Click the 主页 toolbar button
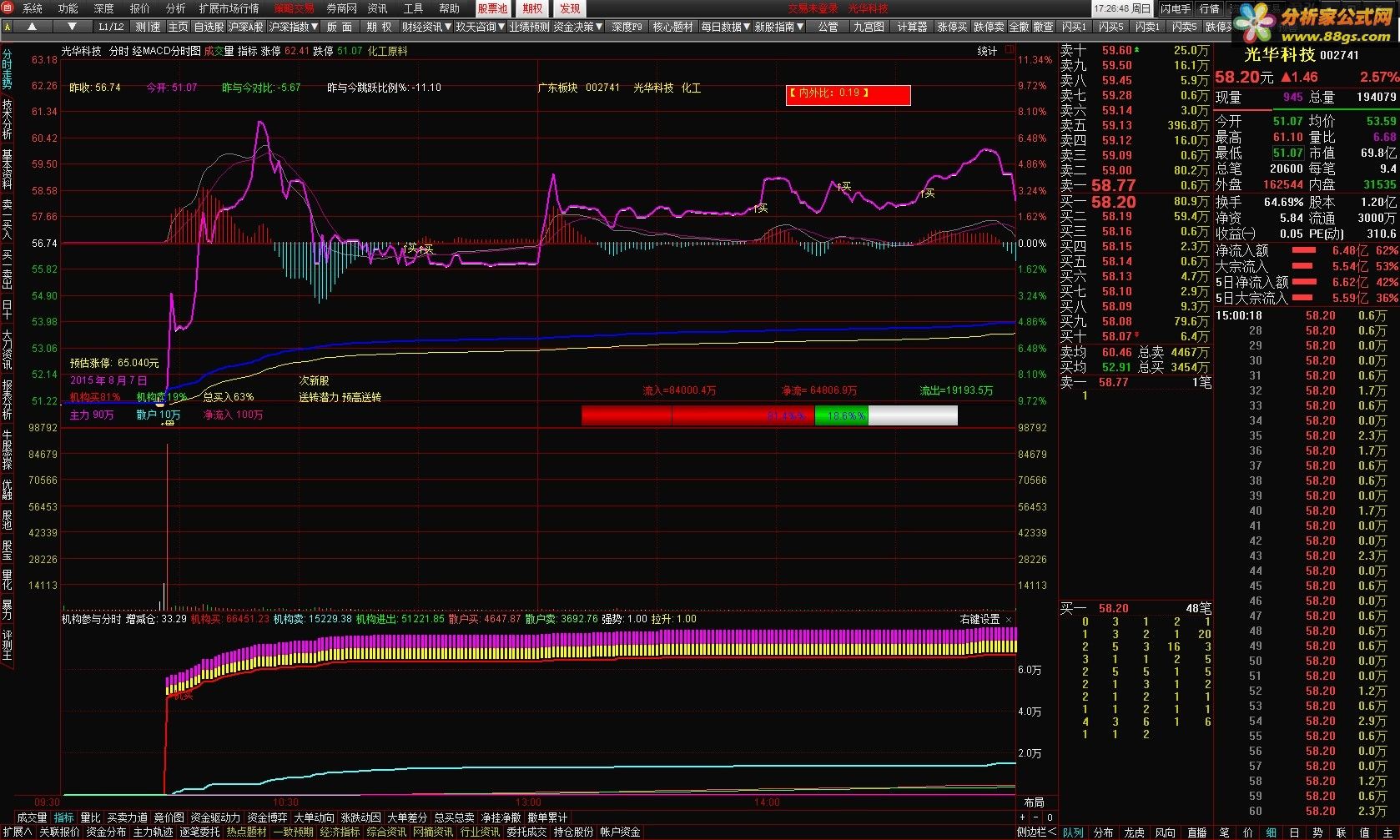 click(179, 27)
